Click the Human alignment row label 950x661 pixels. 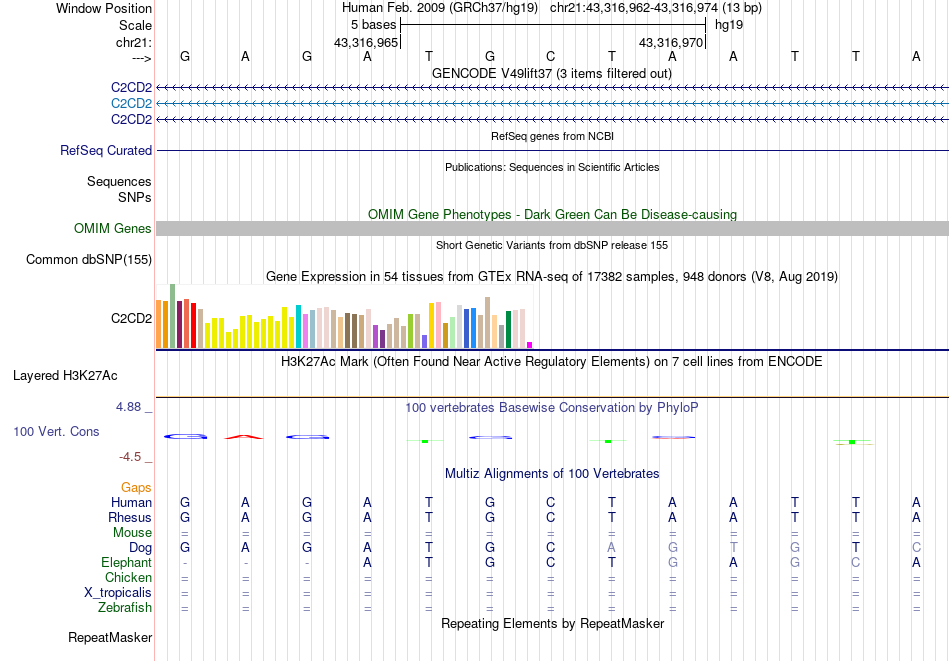[131, 502]
